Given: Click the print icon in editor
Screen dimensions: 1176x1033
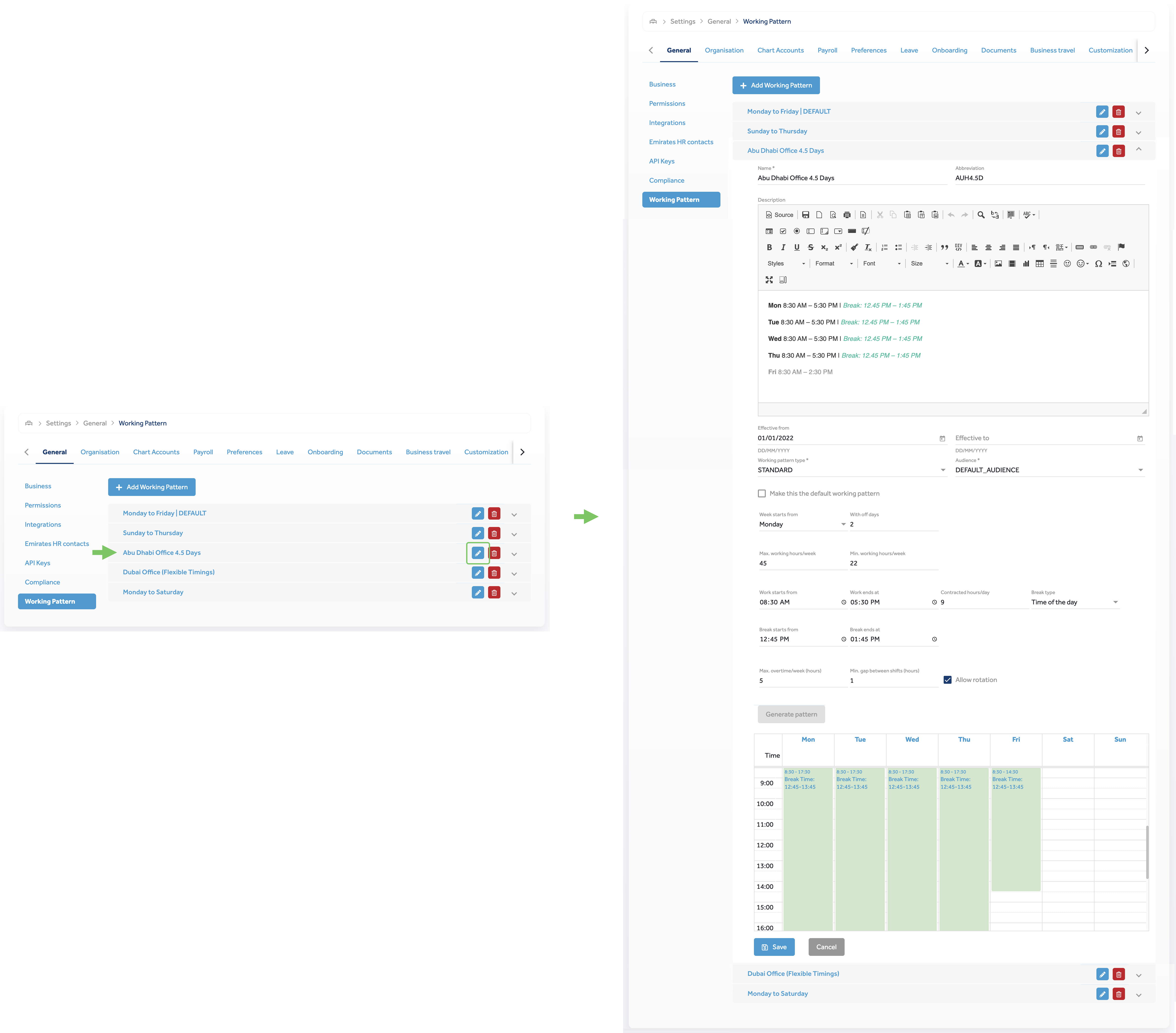Looking at the screenshot, I should [x=846, y=215].
